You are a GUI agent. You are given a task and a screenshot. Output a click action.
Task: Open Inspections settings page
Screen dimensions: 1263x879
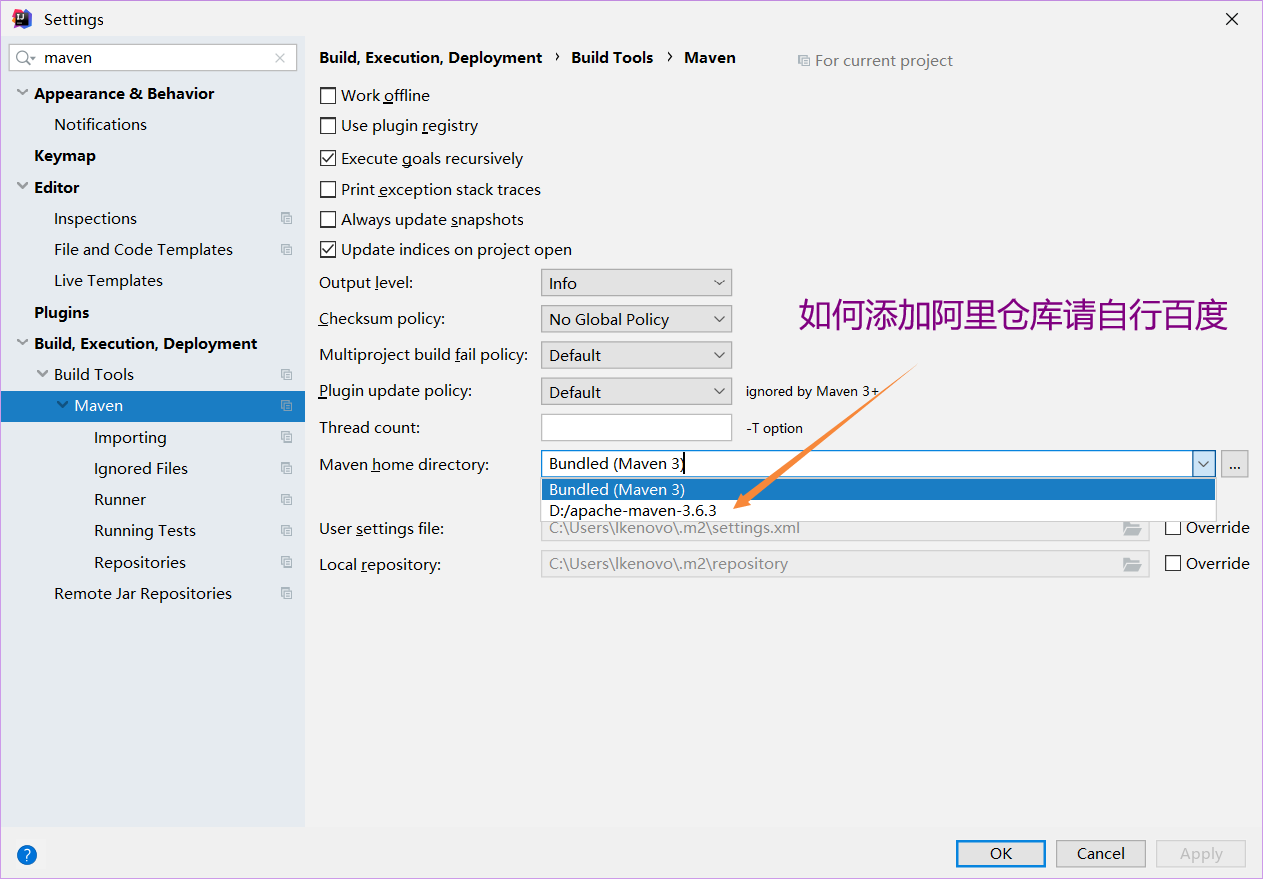[x=95, y=218]
